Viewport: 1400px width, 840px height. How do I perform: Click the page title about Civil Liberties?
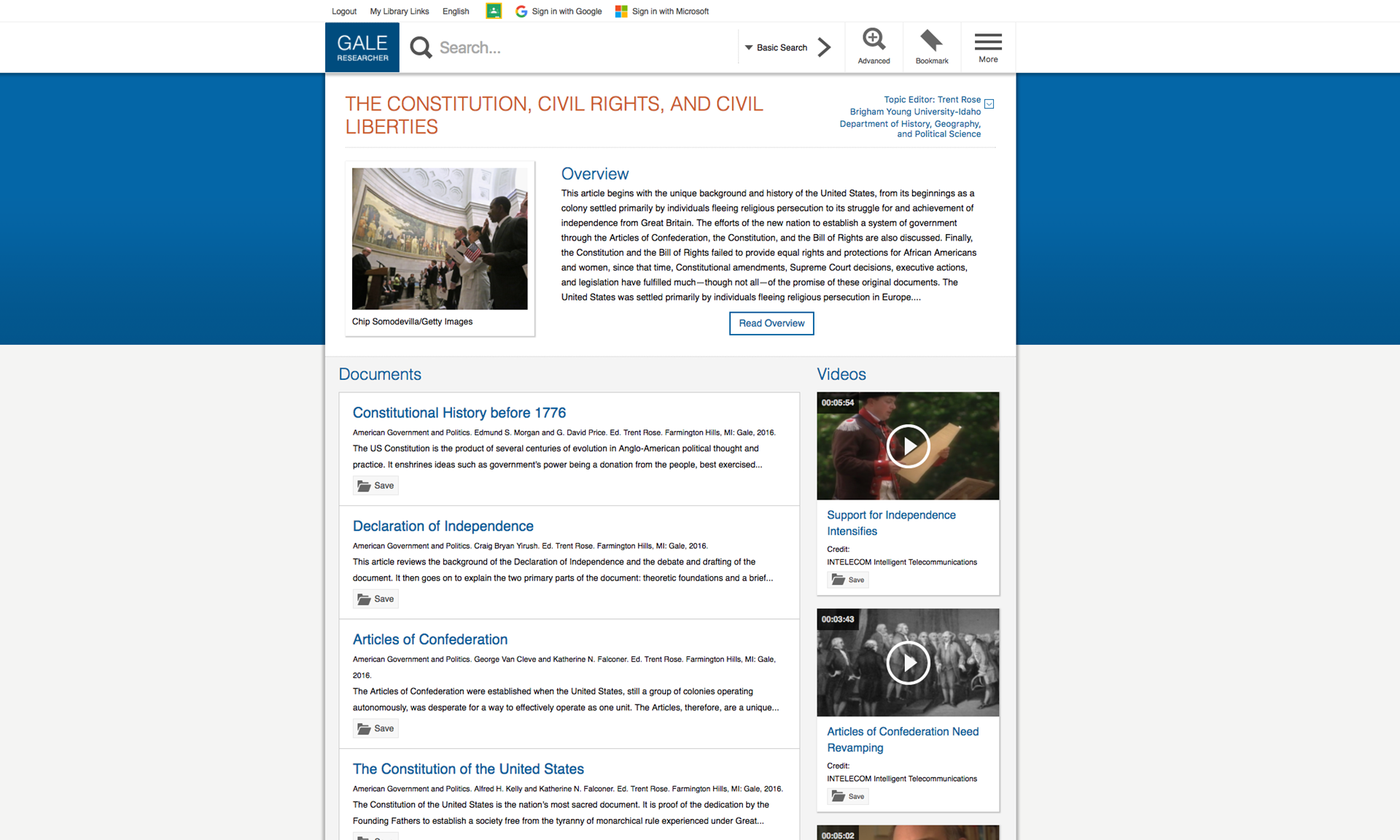554,115
